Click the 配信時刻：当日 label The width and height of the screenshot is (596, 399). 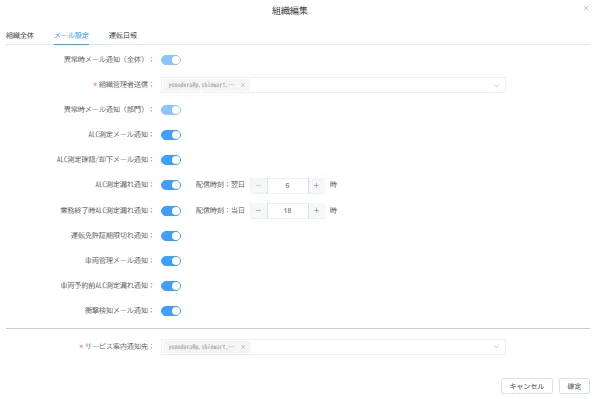220,211
